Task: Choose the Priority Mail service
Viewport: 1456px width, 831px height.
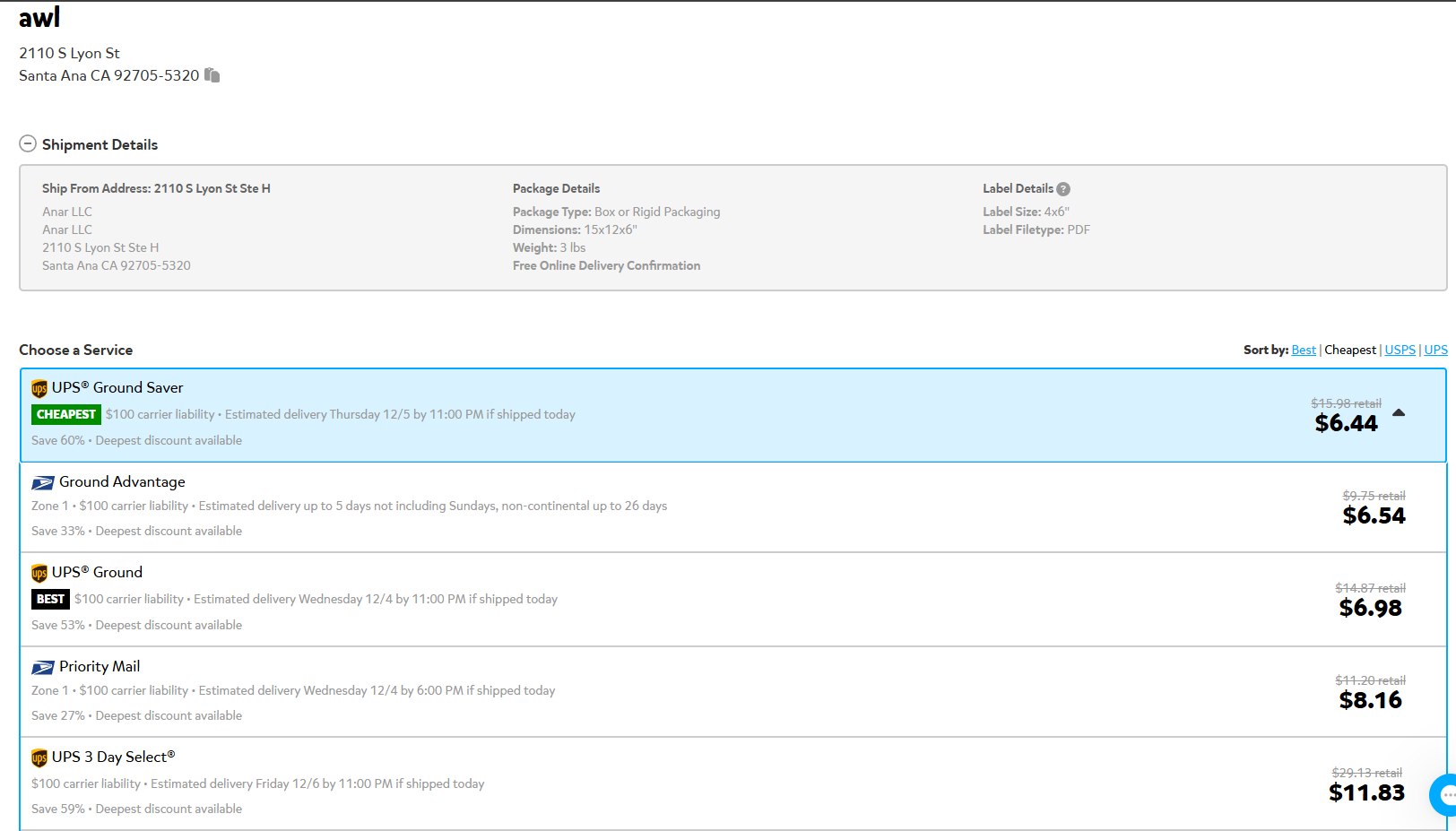Action: point(100,666)
